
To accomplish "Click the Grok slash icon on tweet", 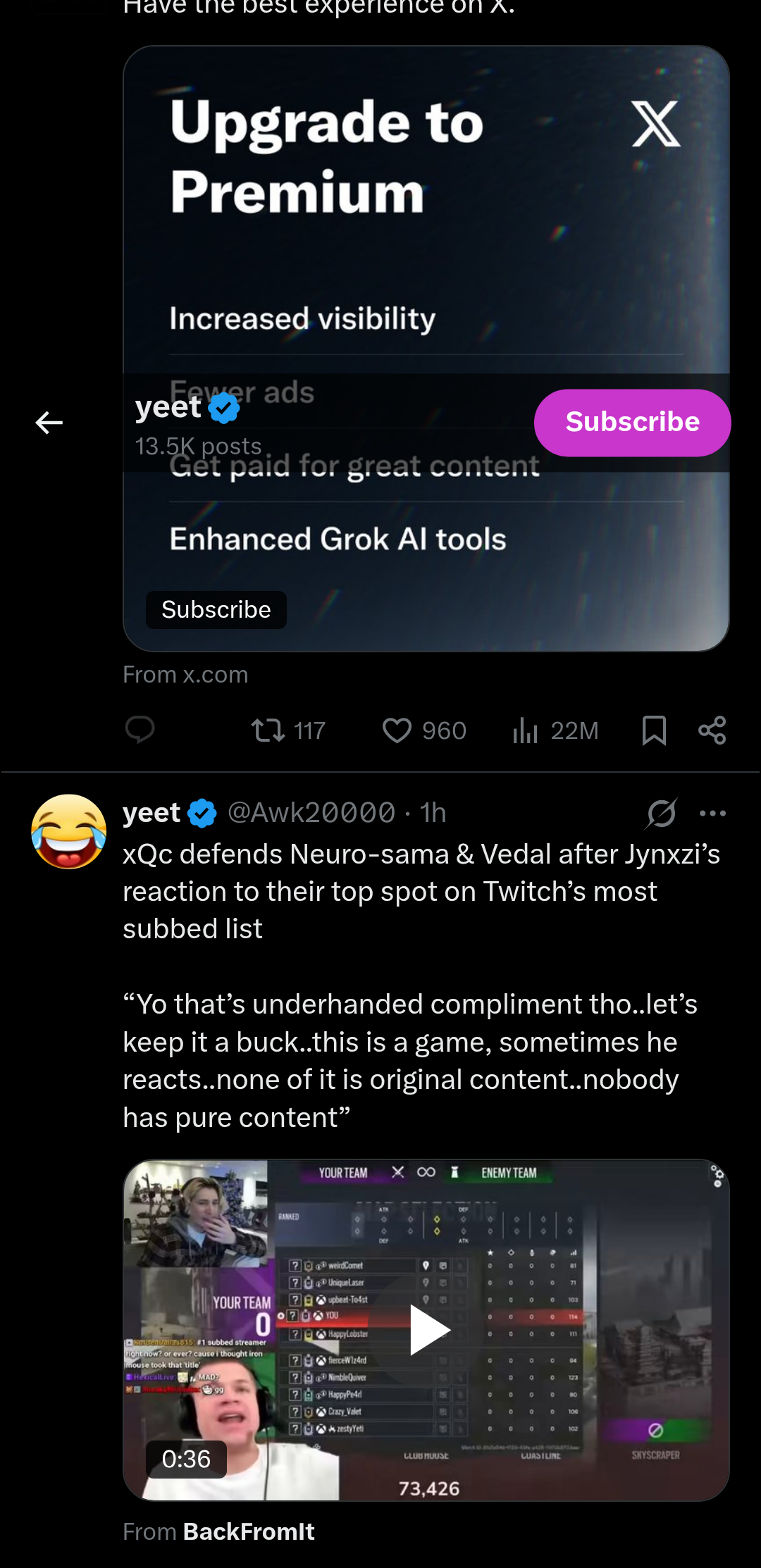I will pyautogui.click(x=662, y=813).
